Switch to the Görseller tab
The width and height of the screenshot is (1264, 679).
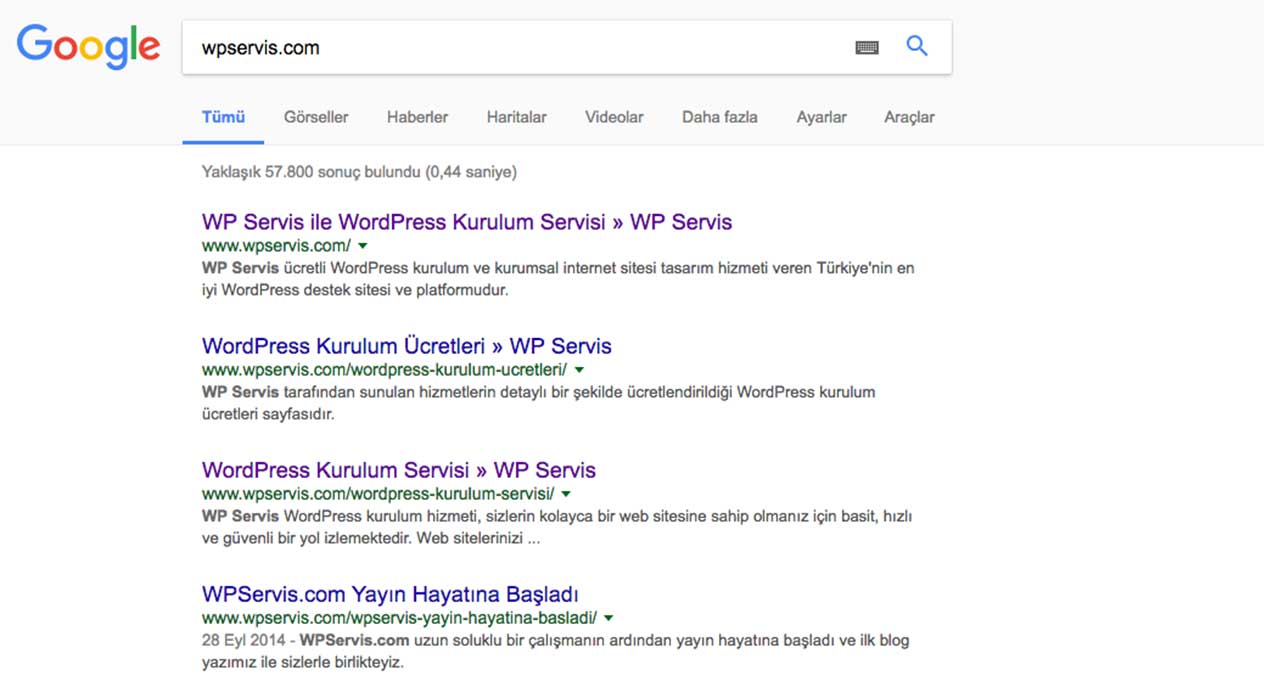315,116
